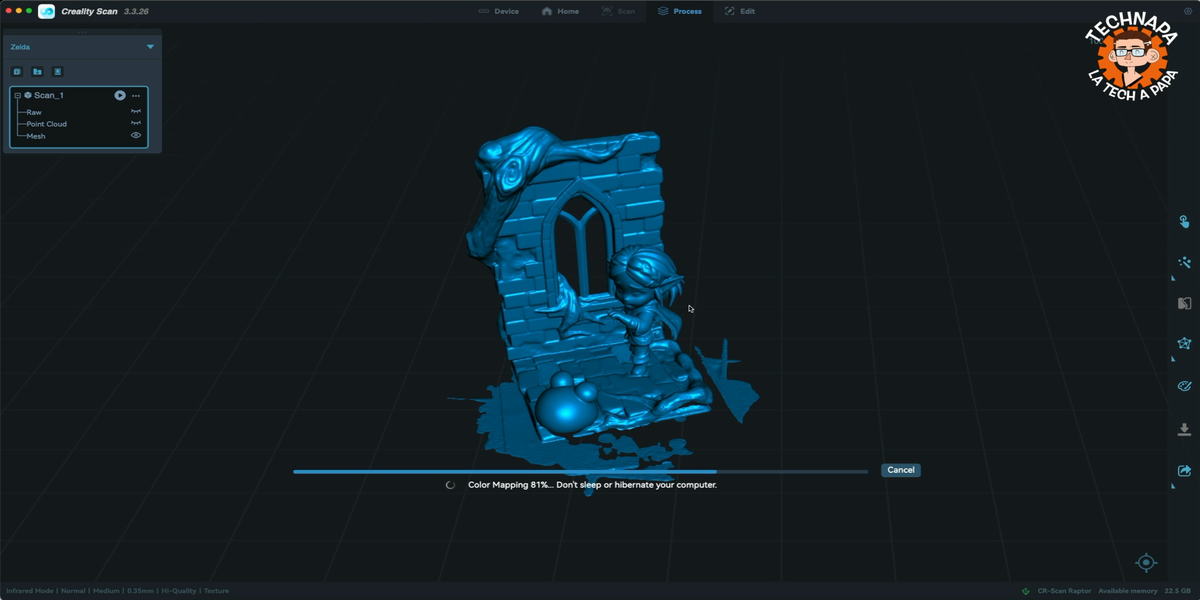Viewport: 1200px width, 600px height.
Task: Show the Raw data layer
Action: pos(136,112)
